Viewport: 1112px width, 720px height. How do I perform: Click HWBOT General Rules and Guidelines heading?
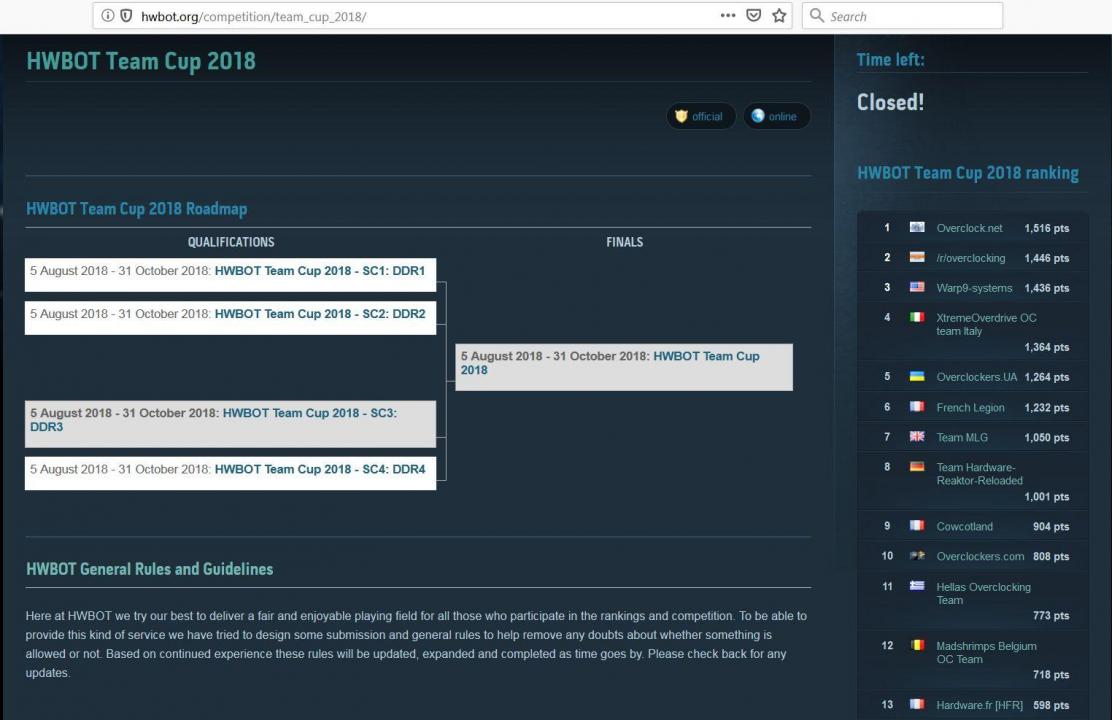150,569
